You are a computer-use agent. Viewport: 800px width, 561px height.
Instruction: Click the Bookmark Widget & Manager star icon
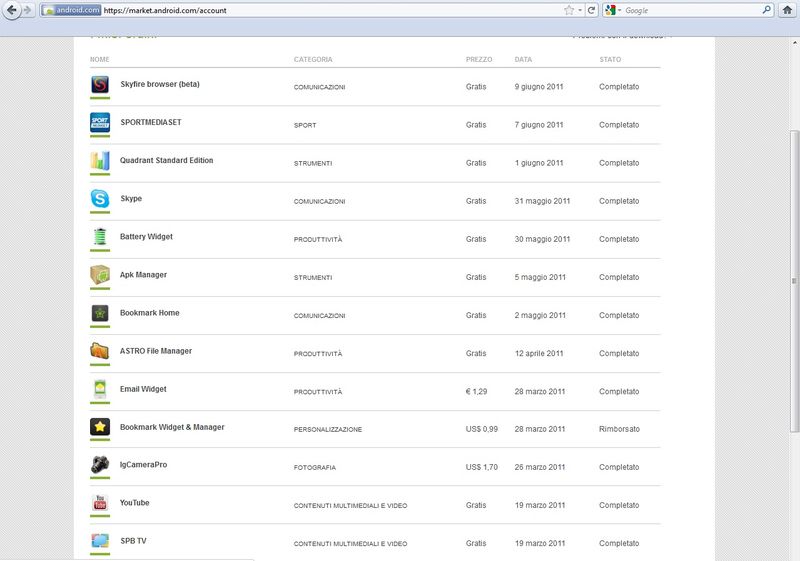[100, 427]
